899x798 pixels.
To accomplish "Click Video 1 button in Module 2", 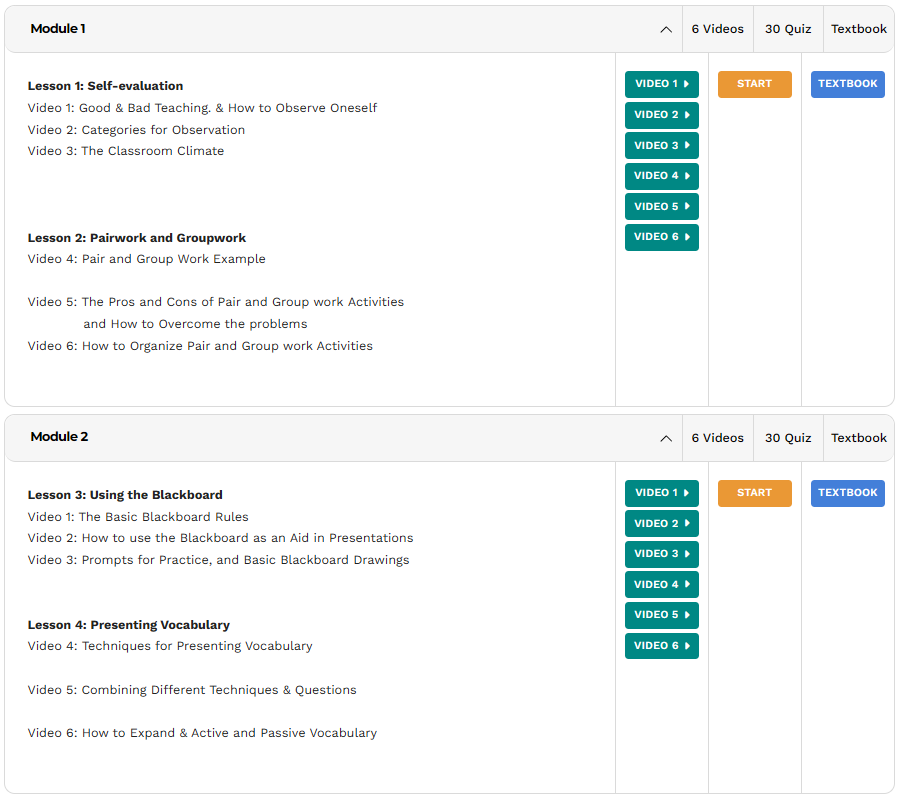I will click(x=661, y=493).
